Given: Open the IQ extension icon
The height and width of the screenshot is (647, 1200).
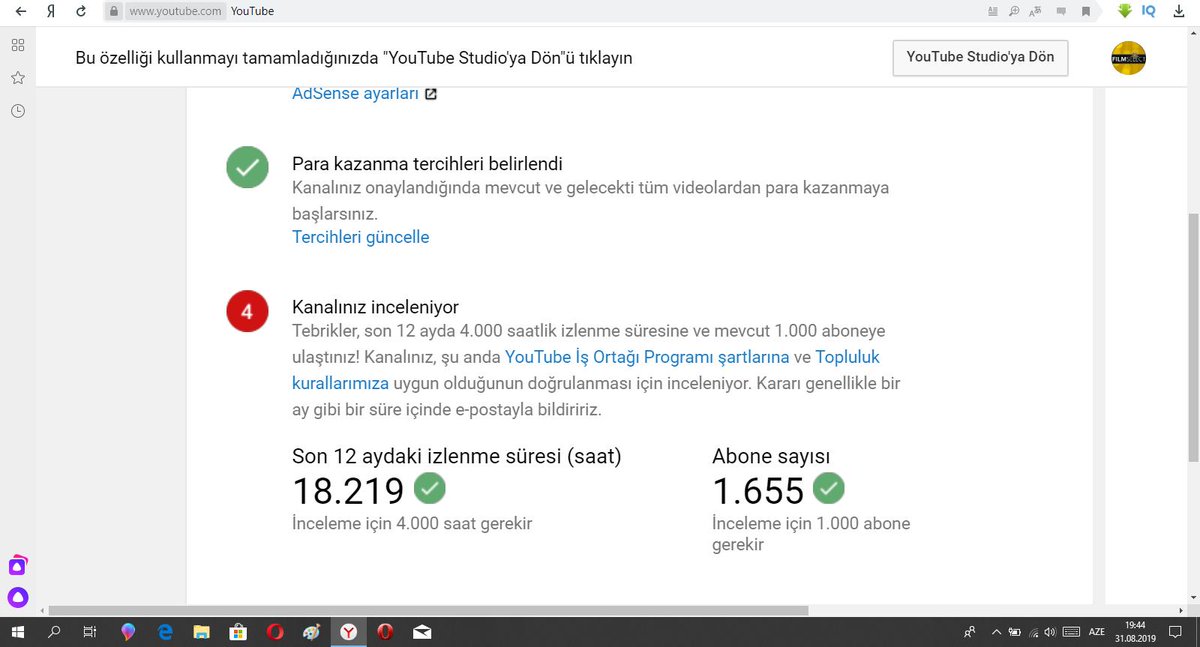Looking at the screenshot, I should tap(1149, 11).
